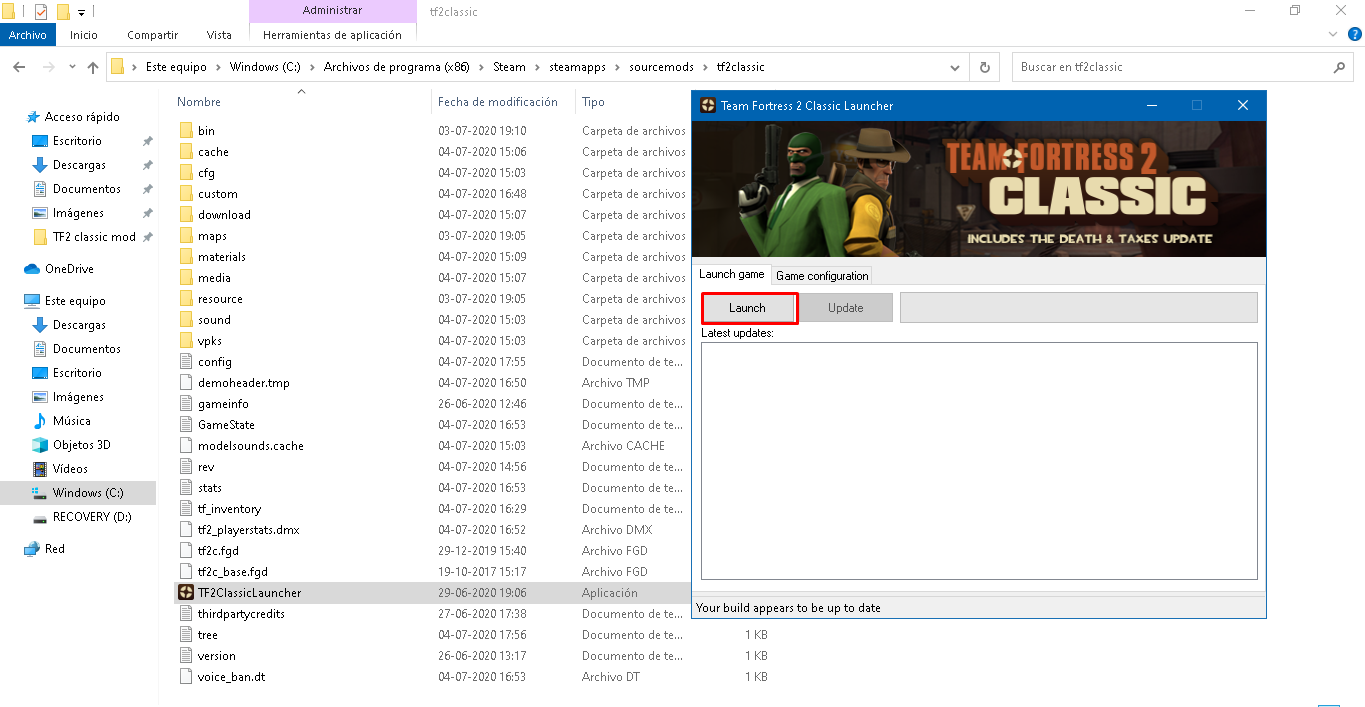Expand the ribbon with chevron arrow

coord(1332,34)
